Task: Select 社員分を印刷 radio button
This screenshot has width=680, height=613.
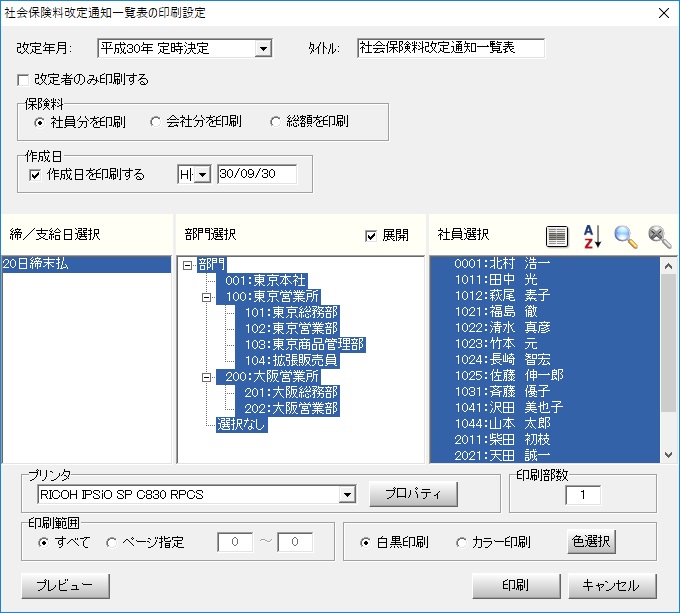Action: point(39,123)
